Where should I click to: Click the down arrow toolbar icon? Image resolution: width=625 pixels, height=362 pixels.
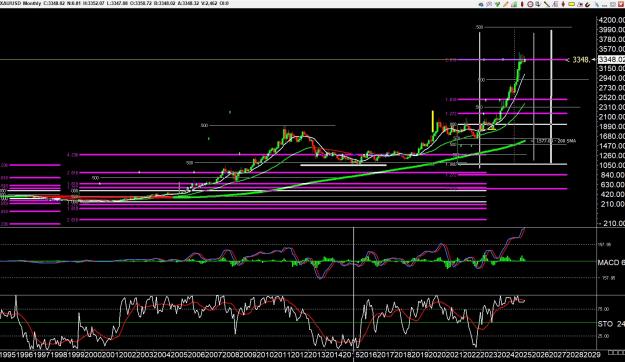538,4
